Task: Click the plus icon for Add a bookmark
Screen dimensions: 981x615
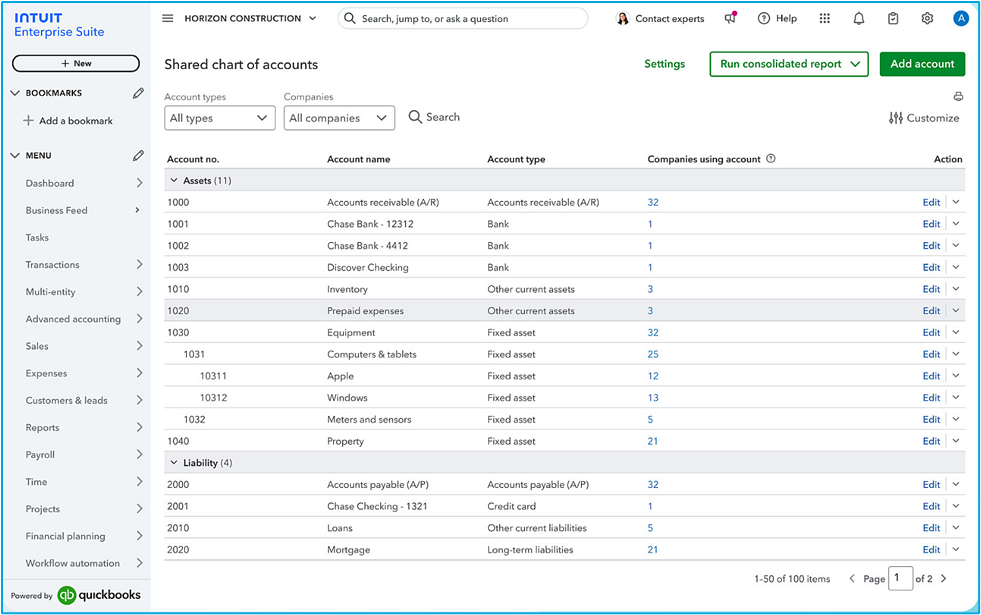Action: pyautogui.click(x=28, y=121)
